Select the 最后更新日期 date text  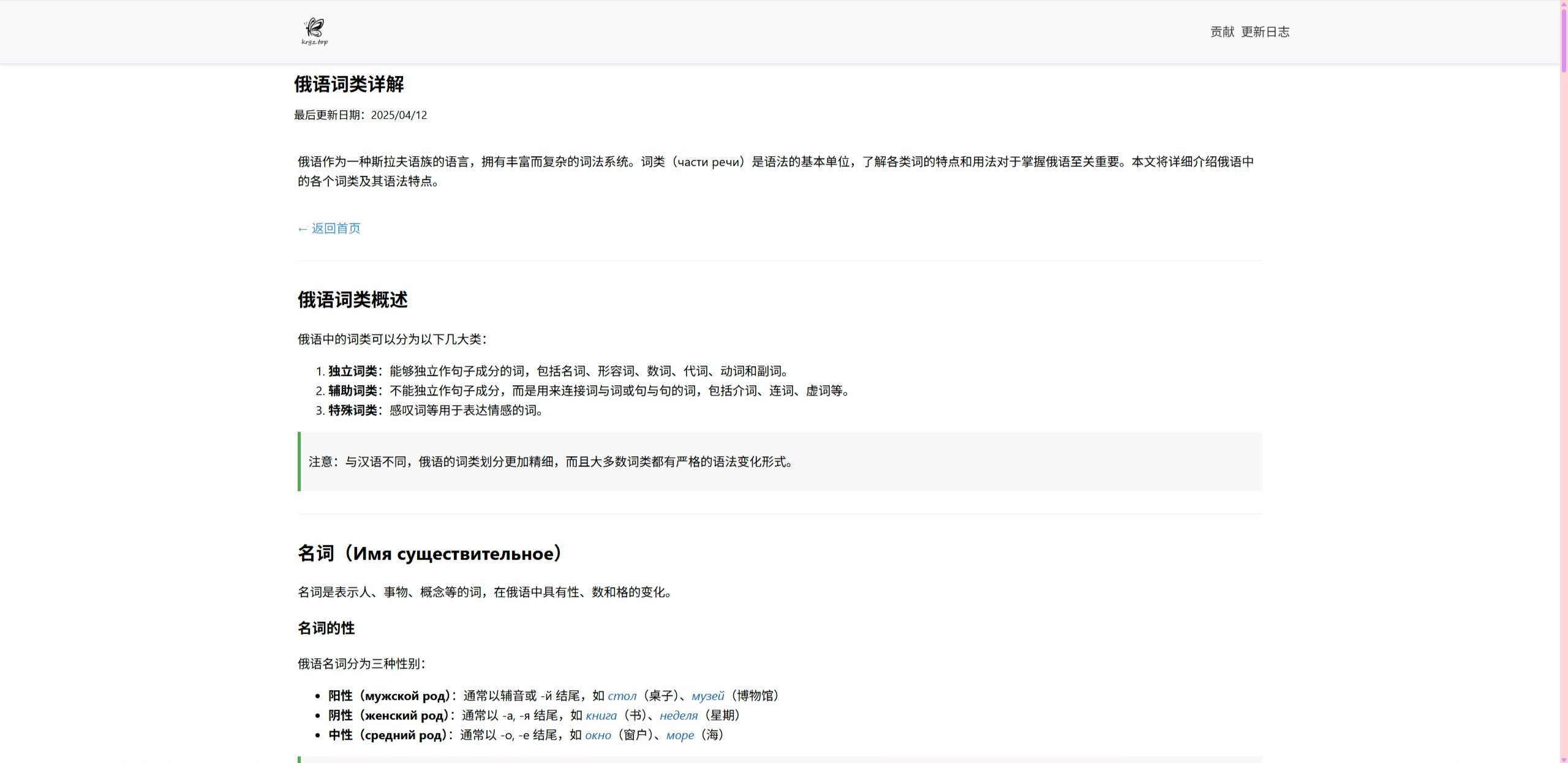pyautogui.click(x=360, y=115)
